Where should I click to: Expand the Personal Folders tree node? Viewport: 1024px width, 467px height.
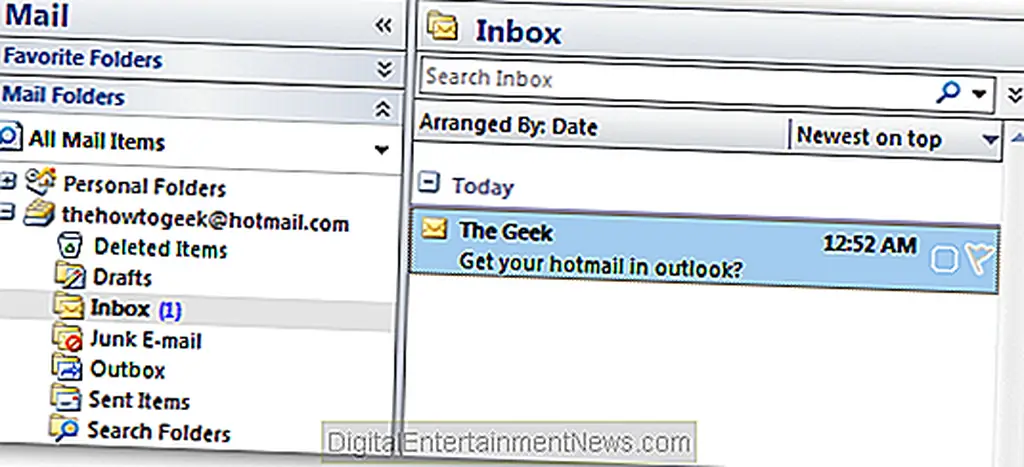pos(9,181)
